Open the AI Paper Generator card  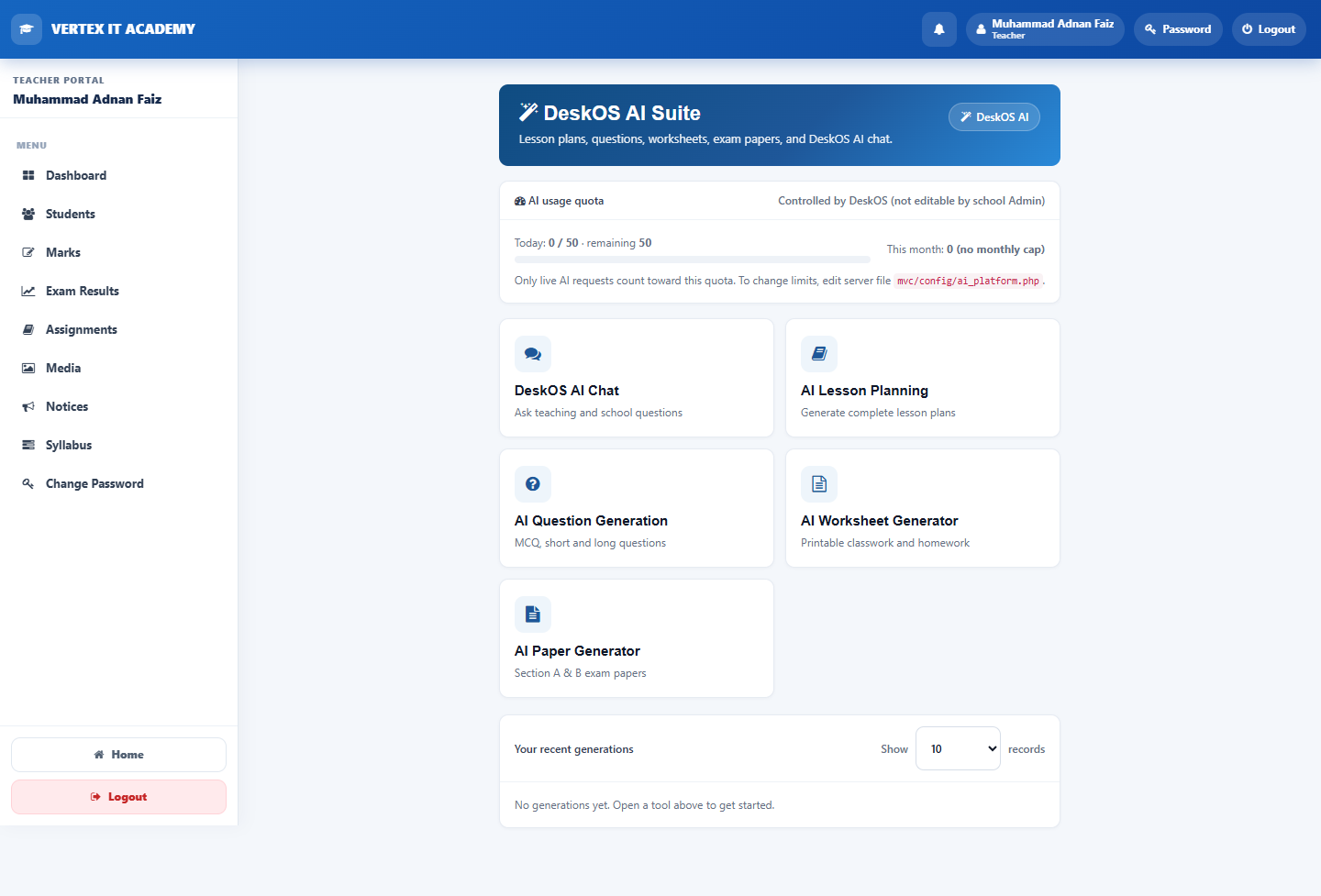tap(637, 638)
